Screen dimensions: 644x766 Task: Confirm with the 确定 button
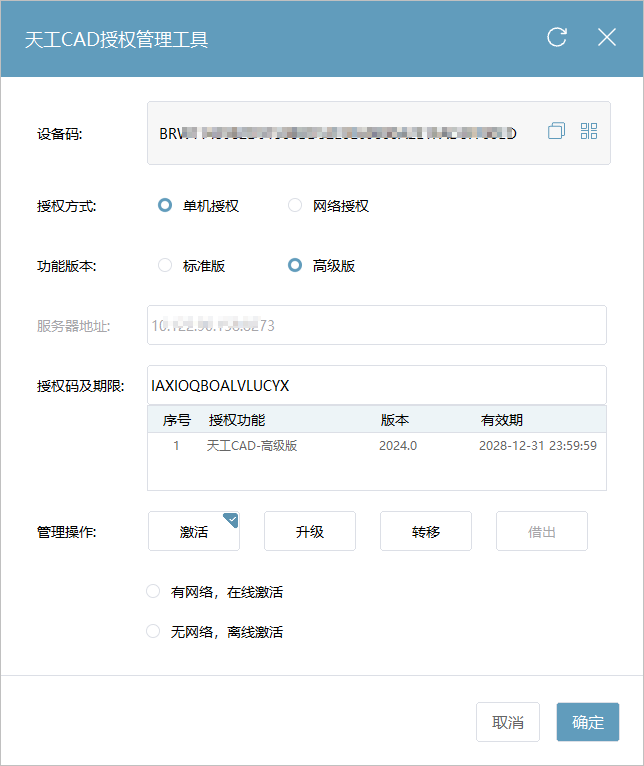coord(588,722)
